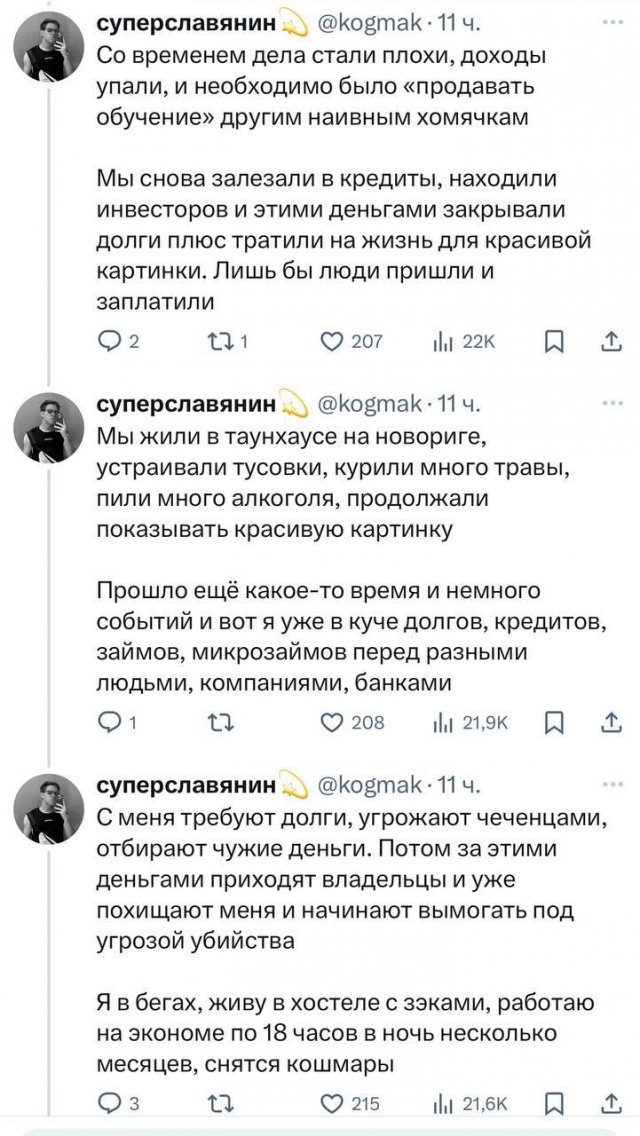Retweet the post with 1 retweet
This screenshot has height=1136, width=640.
click(x=219, y=343)
